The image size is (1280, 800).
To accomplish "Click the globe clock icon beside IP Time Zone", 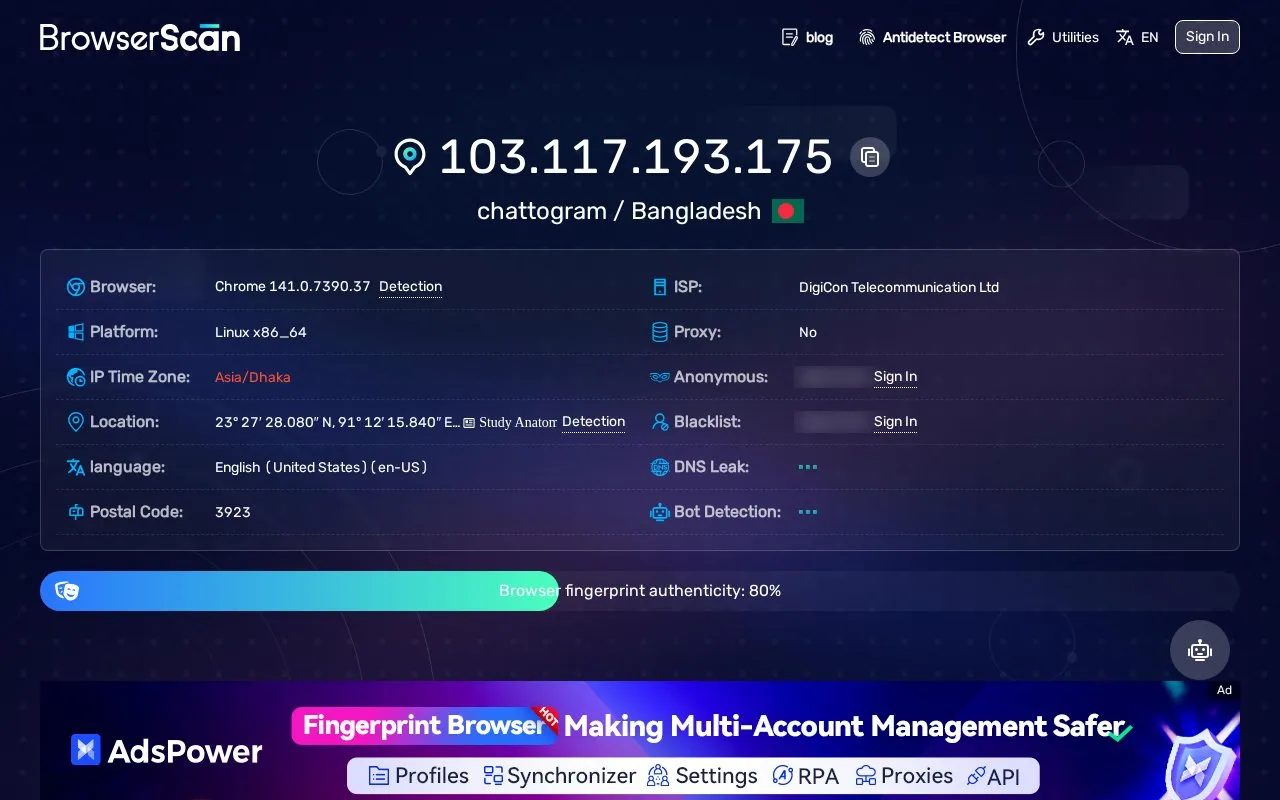I will [x=75, y=377].
